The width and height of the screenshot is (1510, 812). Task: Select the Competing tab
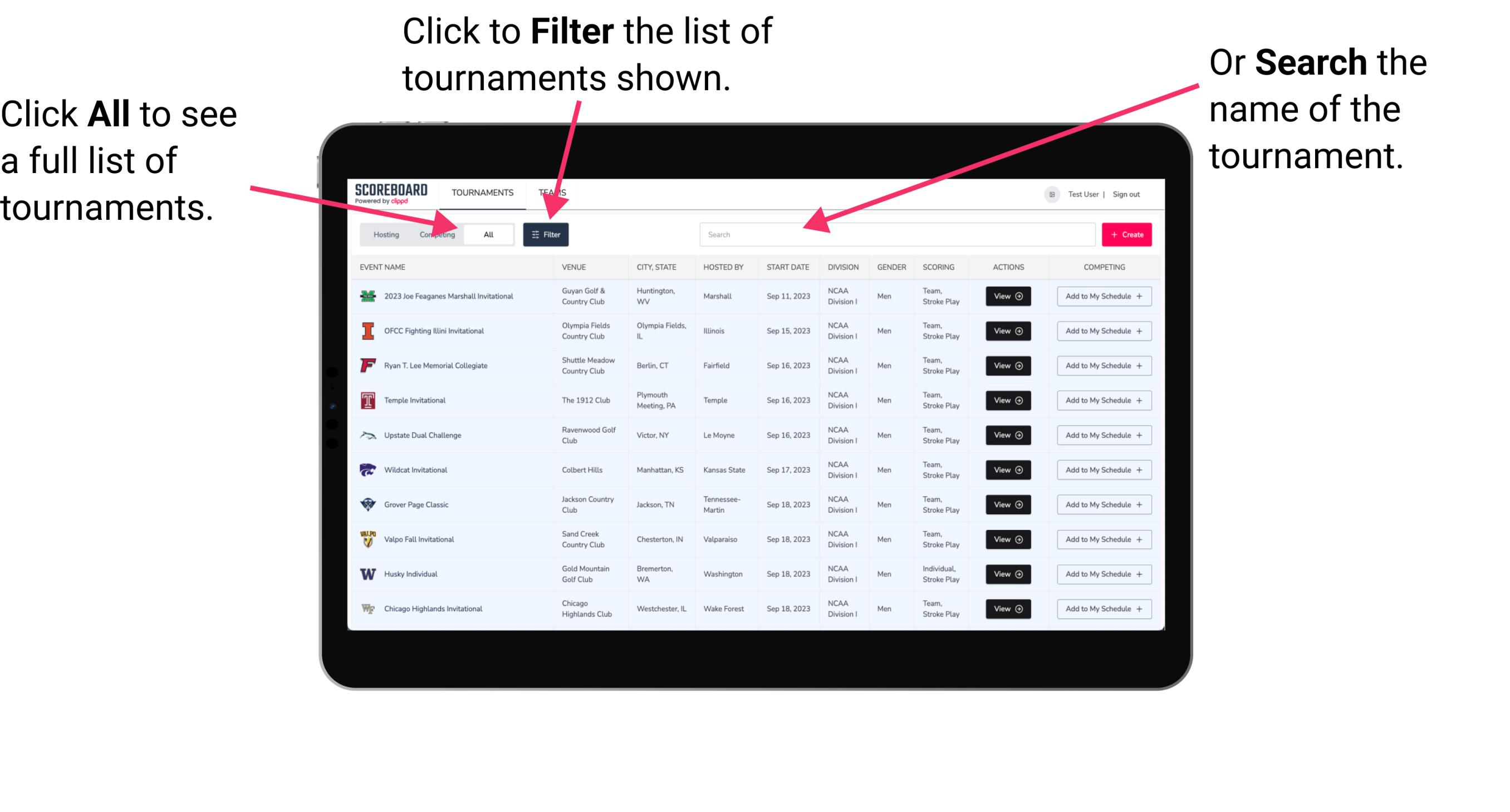coord(436,234)
